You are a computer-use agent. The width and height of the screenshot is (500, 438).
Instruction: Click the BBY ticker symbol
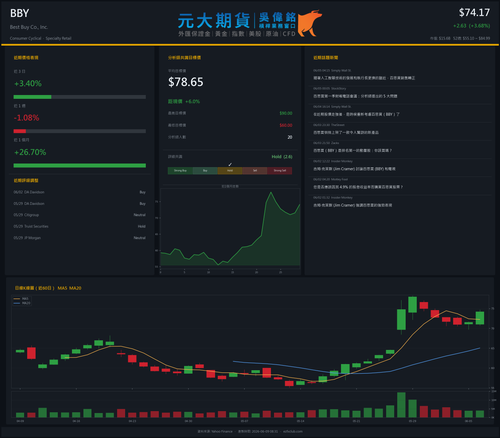click(x=20, y=13)
